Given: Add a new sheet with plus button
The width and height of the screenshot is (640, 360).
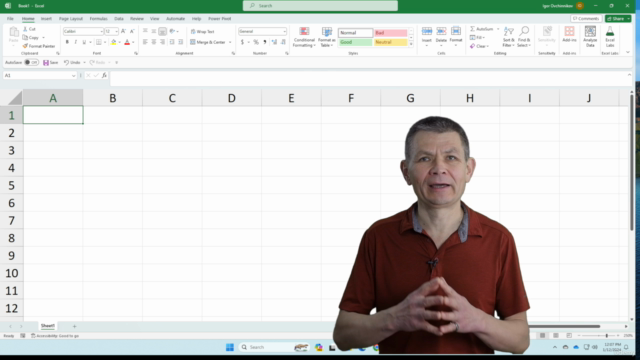Looking at the screenshot, I should coord(74,326).
